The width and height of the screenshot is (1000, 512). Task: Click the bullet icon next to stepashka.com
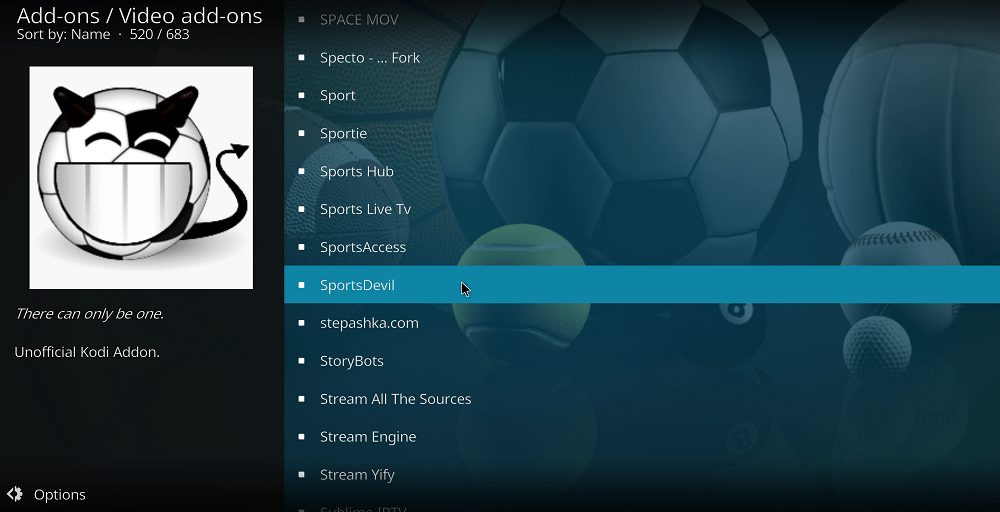click(x=301, y=323)
